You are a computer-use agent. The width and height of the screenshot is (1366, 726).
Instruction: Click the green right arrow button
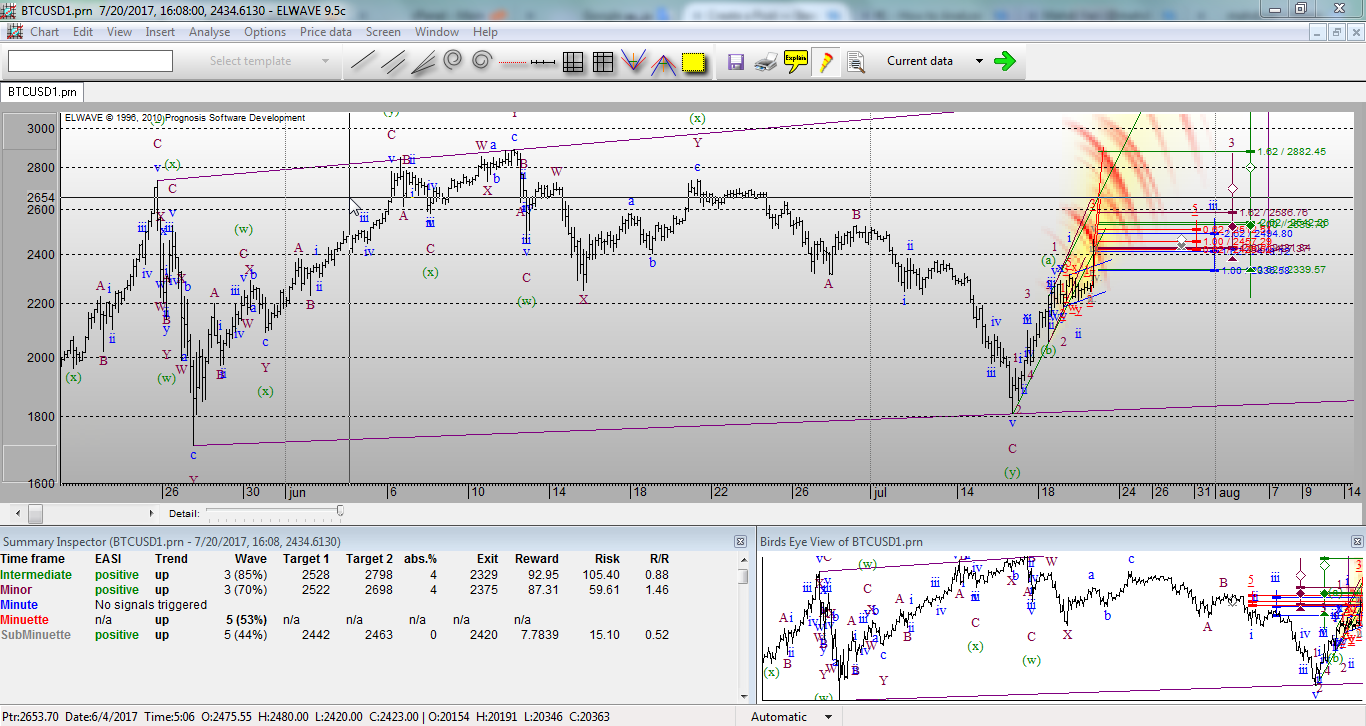tap(1005, 61)
